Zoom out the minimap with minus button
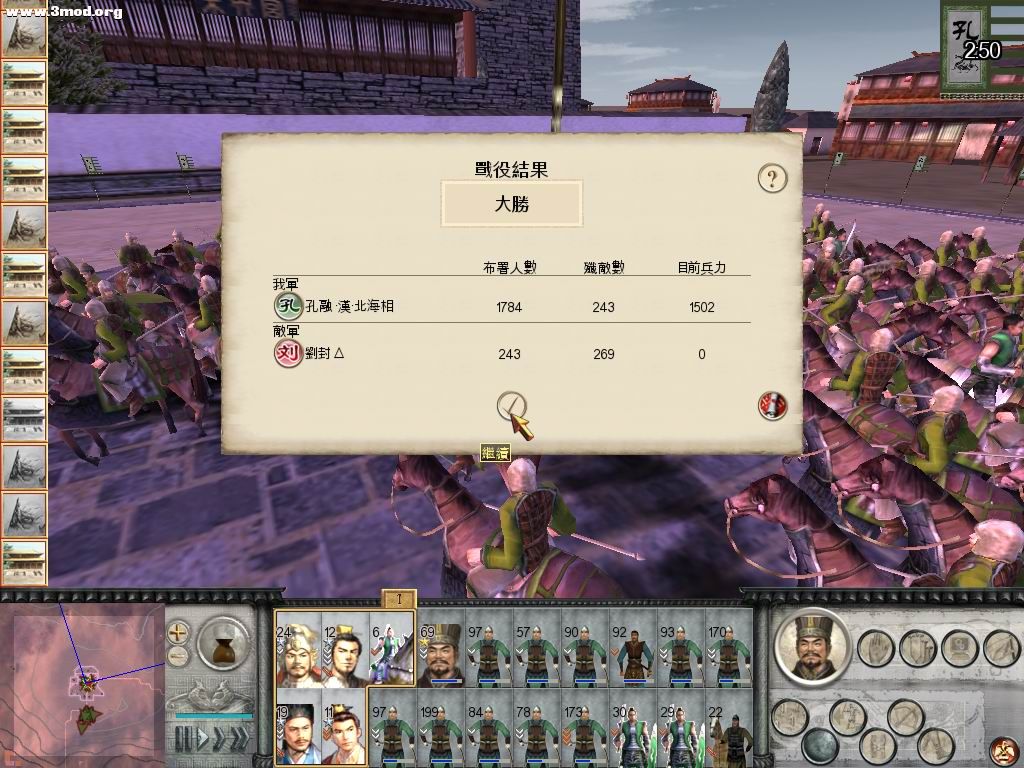1024x768 pixels. pyautogui.click(x=178, y=656)
